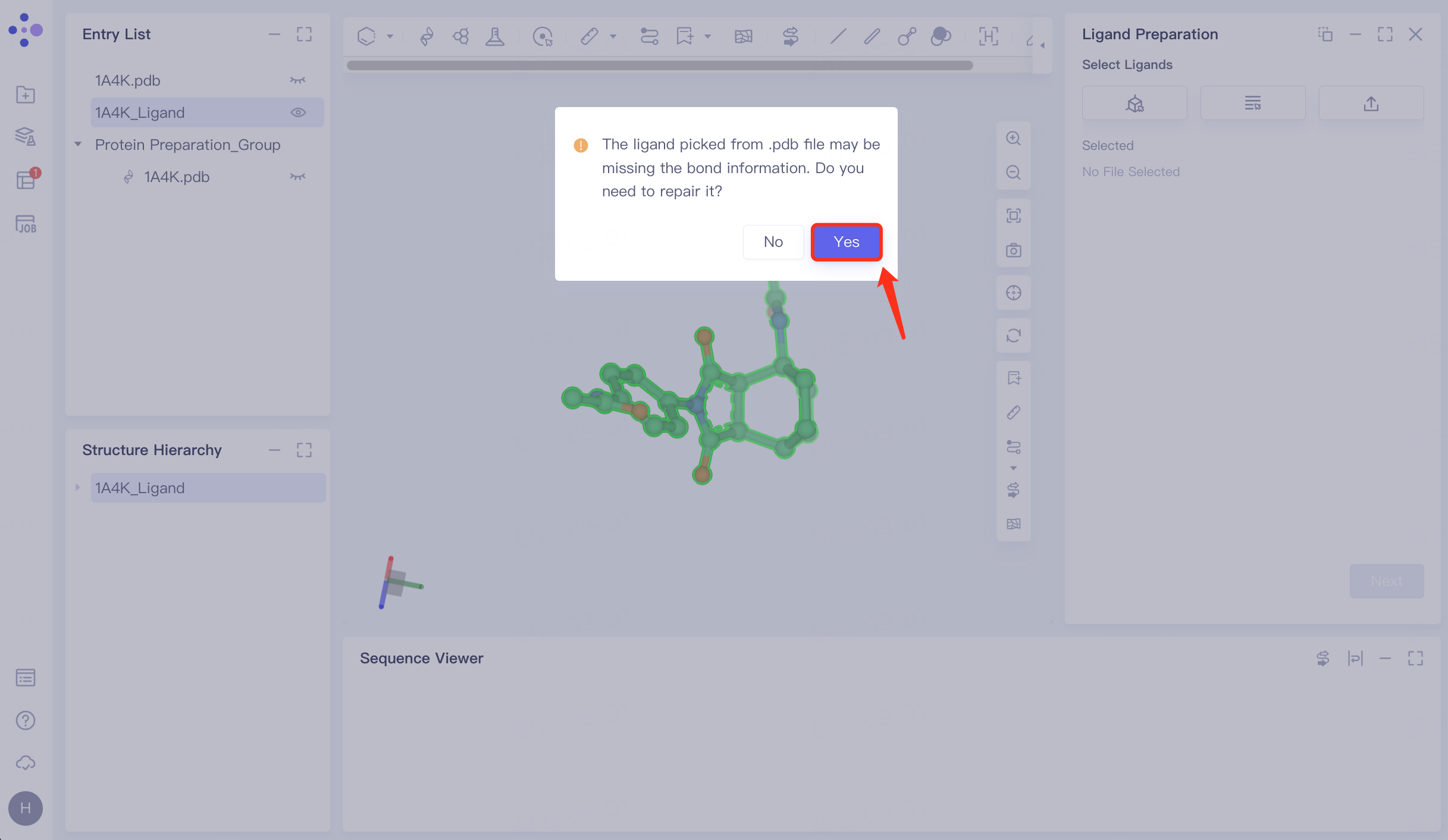Click the help icon in the sidebar
The image size is (1448, 840).
[25, 720]
